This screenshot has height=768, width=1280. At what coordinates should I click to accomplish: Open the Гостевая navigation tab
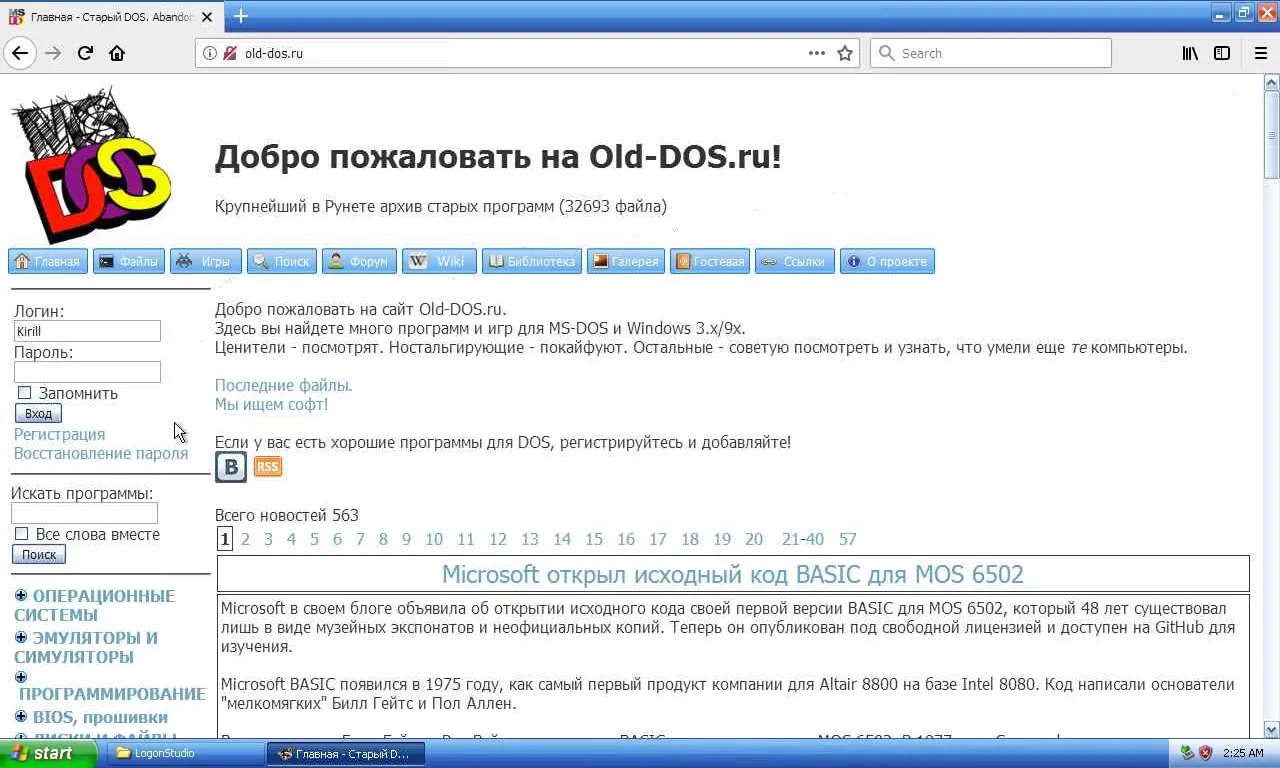click(x=710, y=261)
